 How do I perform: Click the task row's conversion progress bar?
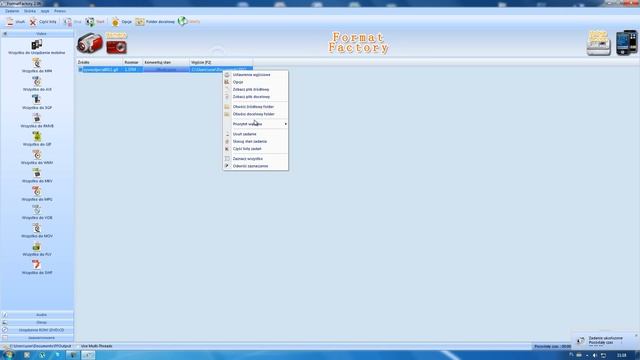point(166,70)
